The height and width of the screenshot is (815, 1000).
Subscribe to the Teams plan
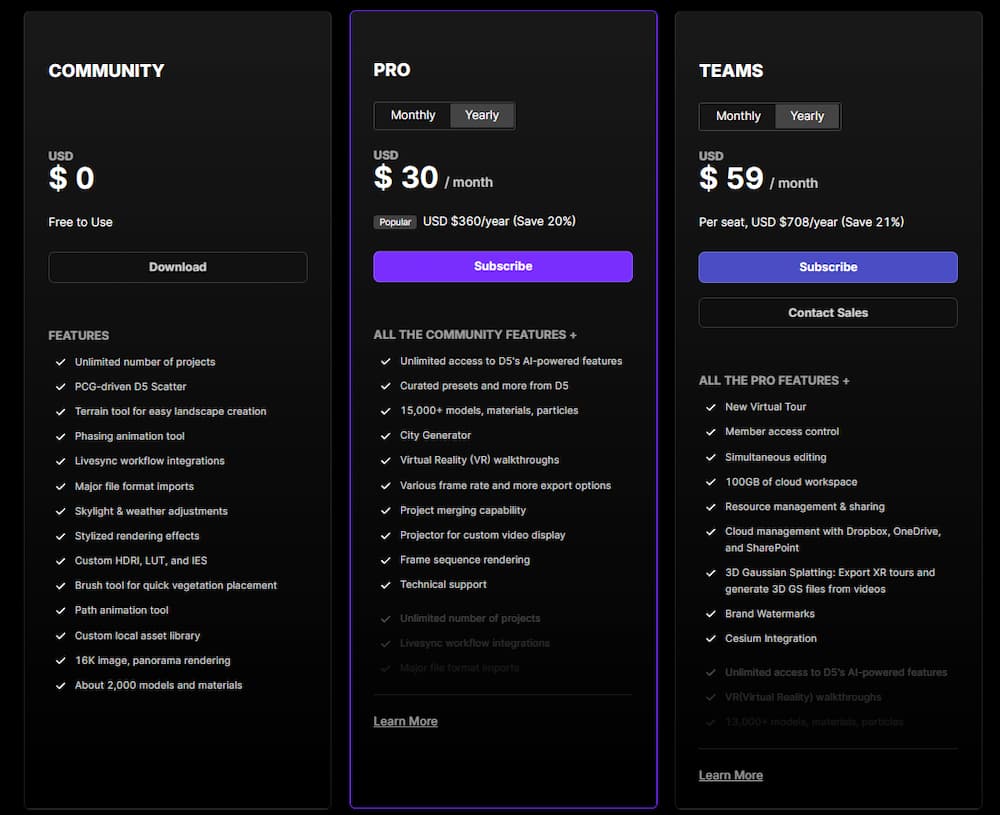pyautogui.click(x=828, y=267)
